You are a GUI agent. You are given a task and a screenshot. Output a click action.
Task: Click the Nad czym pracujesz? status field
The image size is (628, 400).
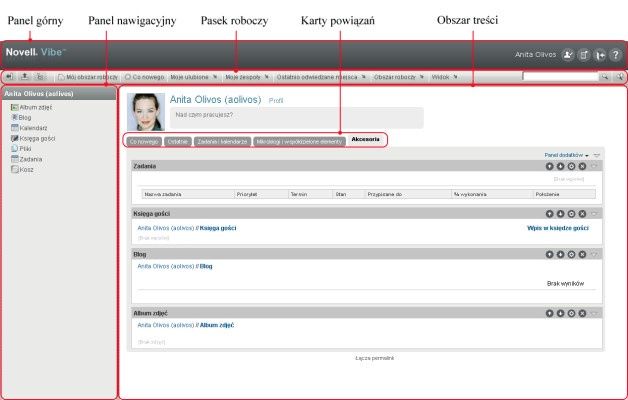(x=296, y=118)
